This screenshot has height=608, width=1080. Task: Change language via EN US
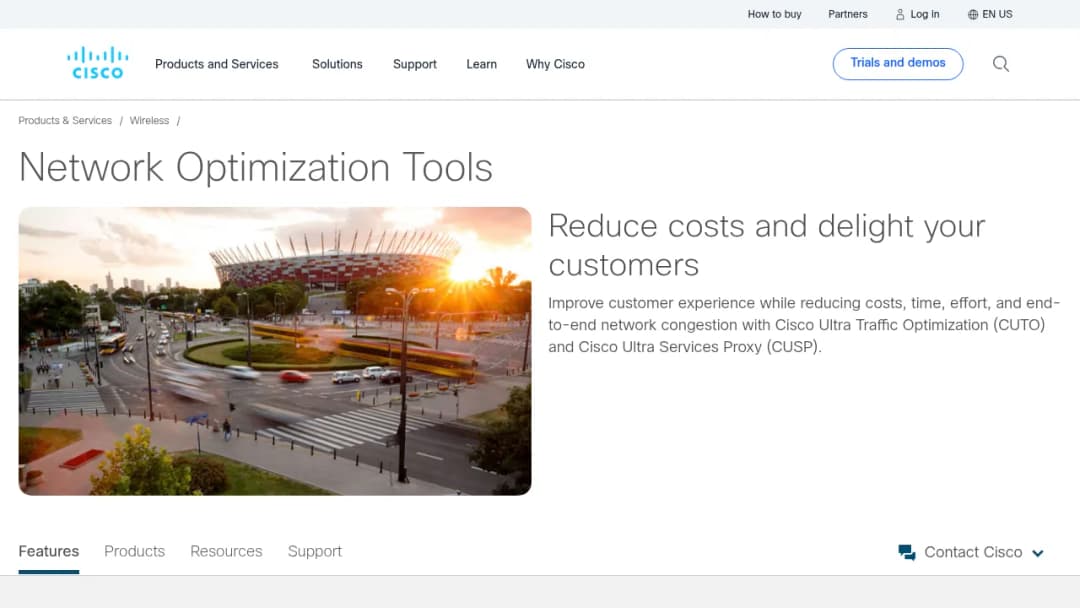point(997,14)
